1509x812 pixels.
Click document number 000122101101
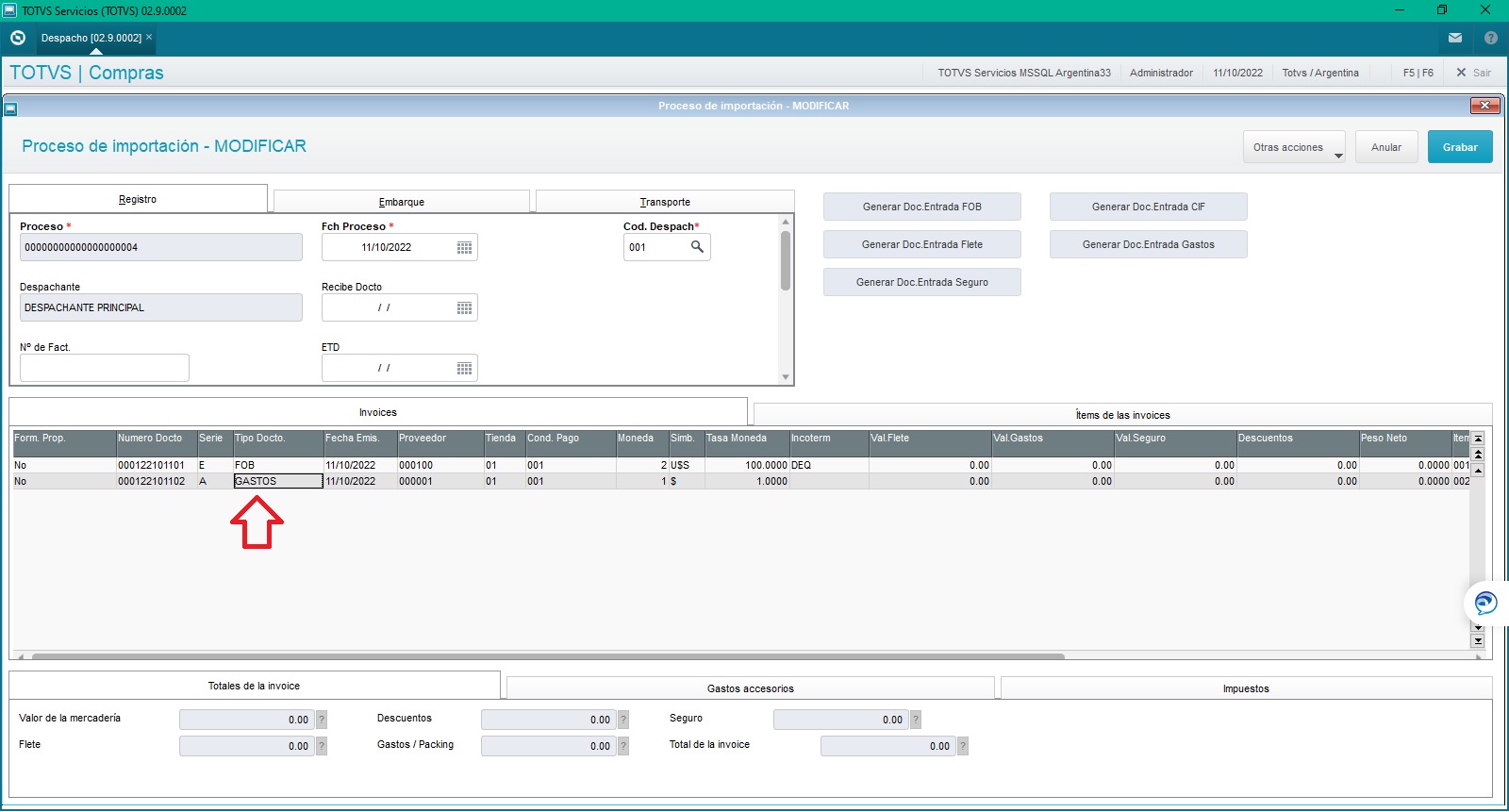(157, 465)
